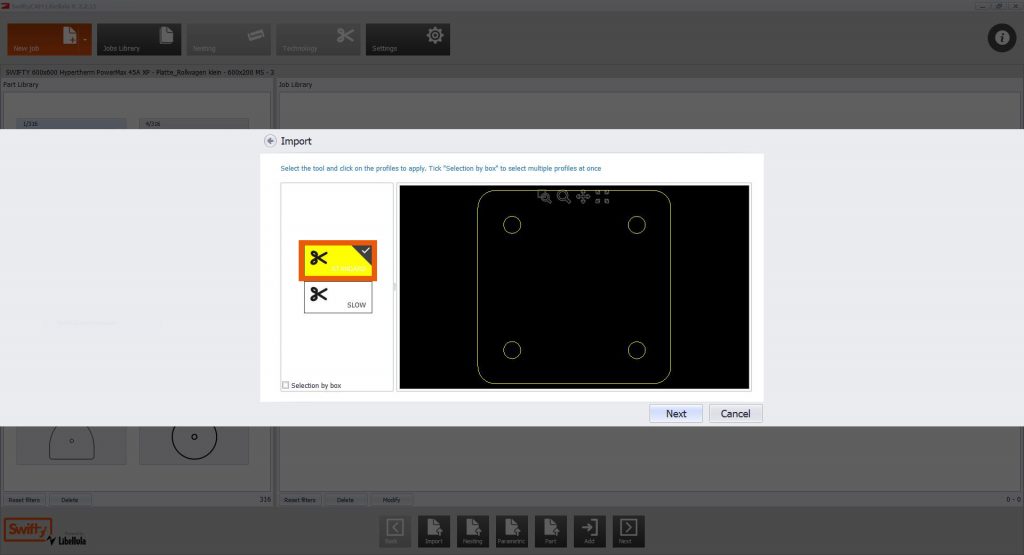Click the Nesting button in bottom toolbar
Viewport: 1024px width, 555px height.
(x=473, y=531)
